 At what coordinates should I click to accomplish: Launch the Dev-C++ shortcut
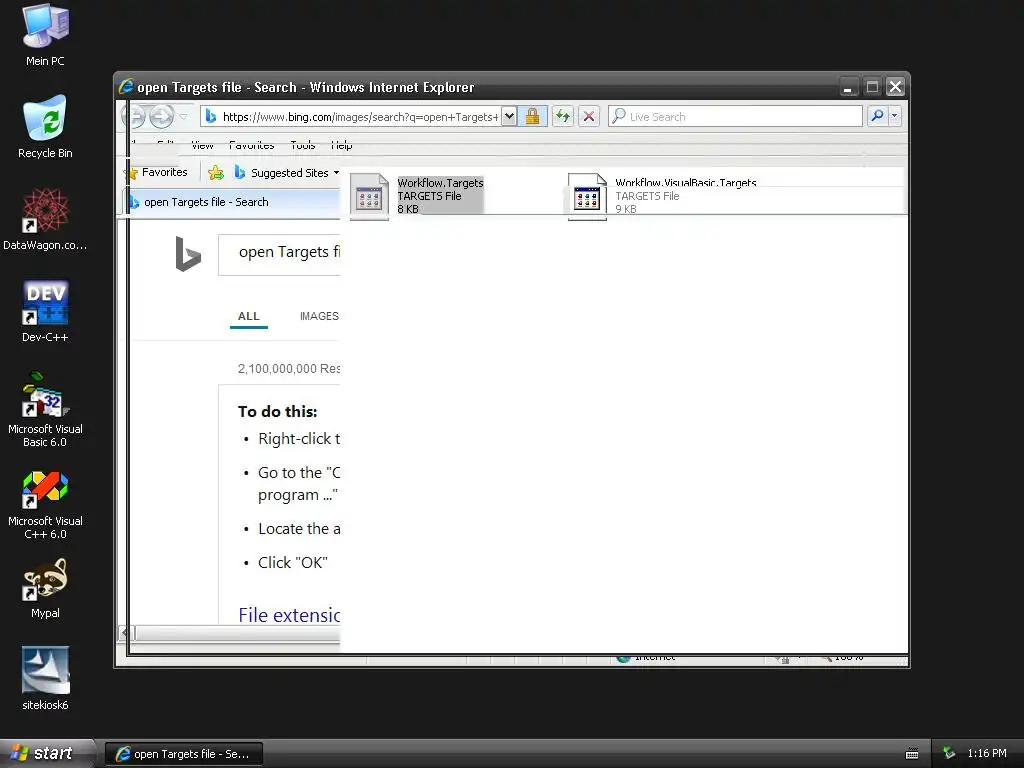45,312
